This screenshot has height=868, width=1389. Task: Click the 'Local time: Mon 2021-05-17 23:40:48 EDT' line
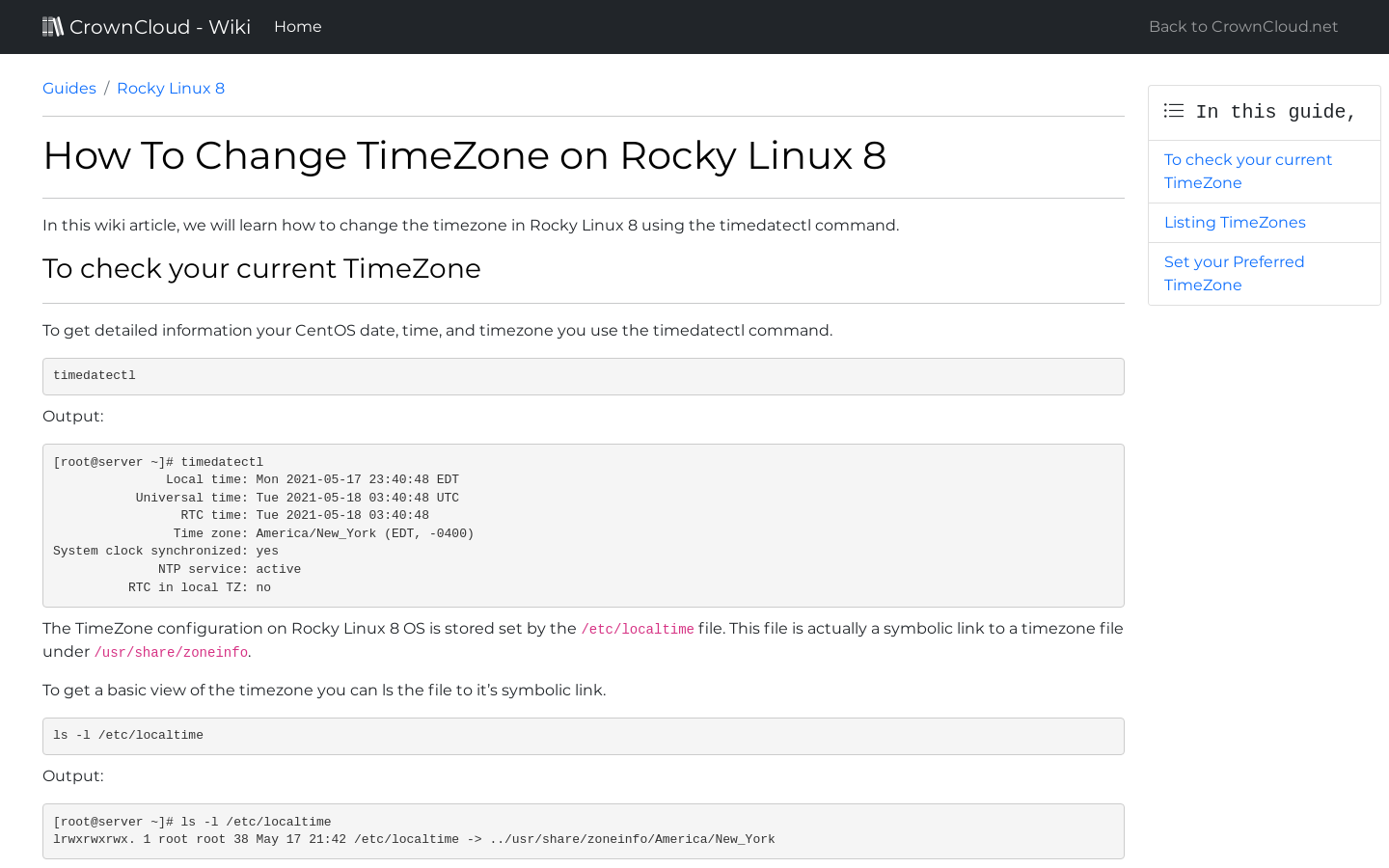pyautogui.click(x=313, y=479)
